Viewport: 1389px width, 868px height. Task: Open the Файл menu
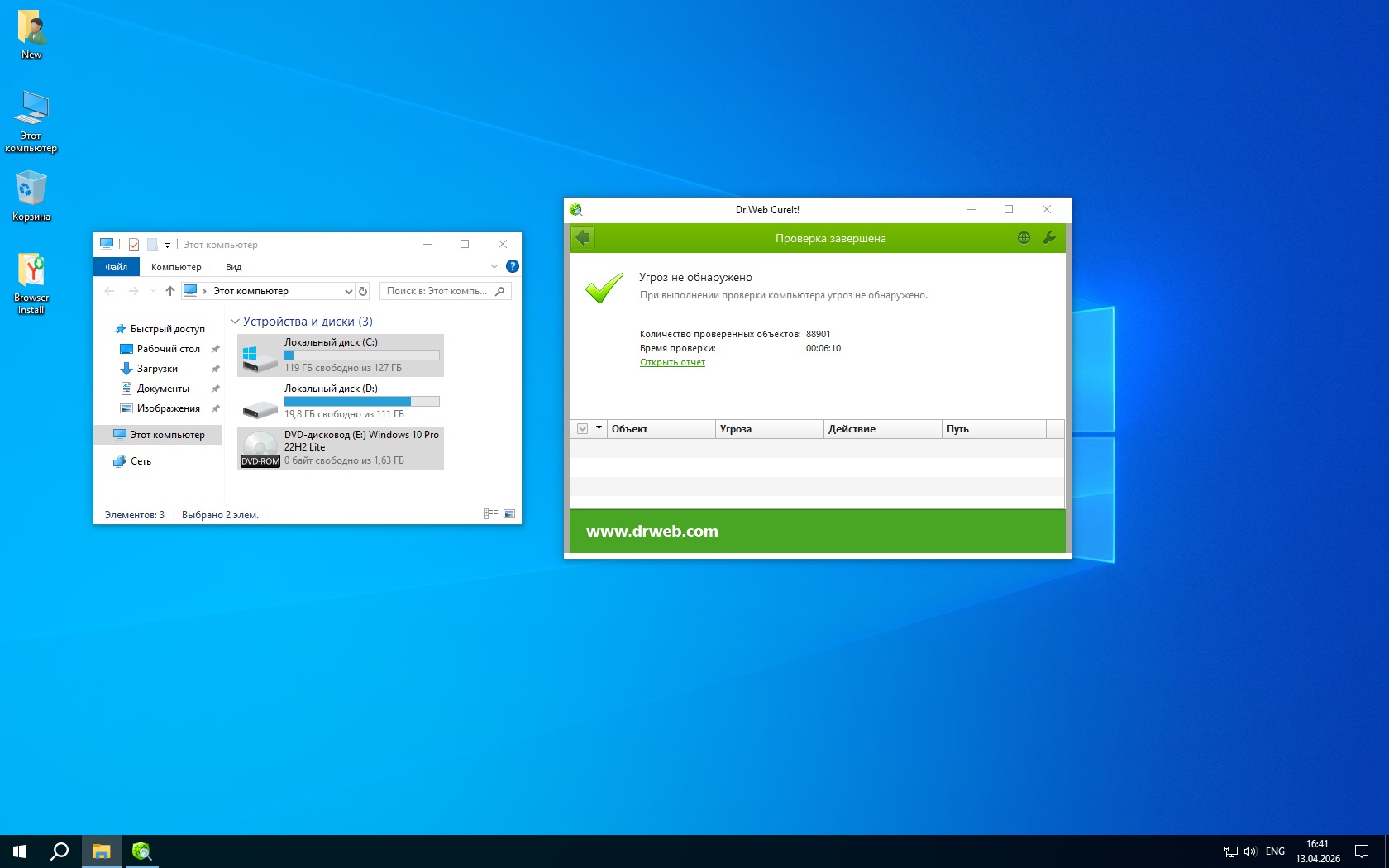coord(116,267)
